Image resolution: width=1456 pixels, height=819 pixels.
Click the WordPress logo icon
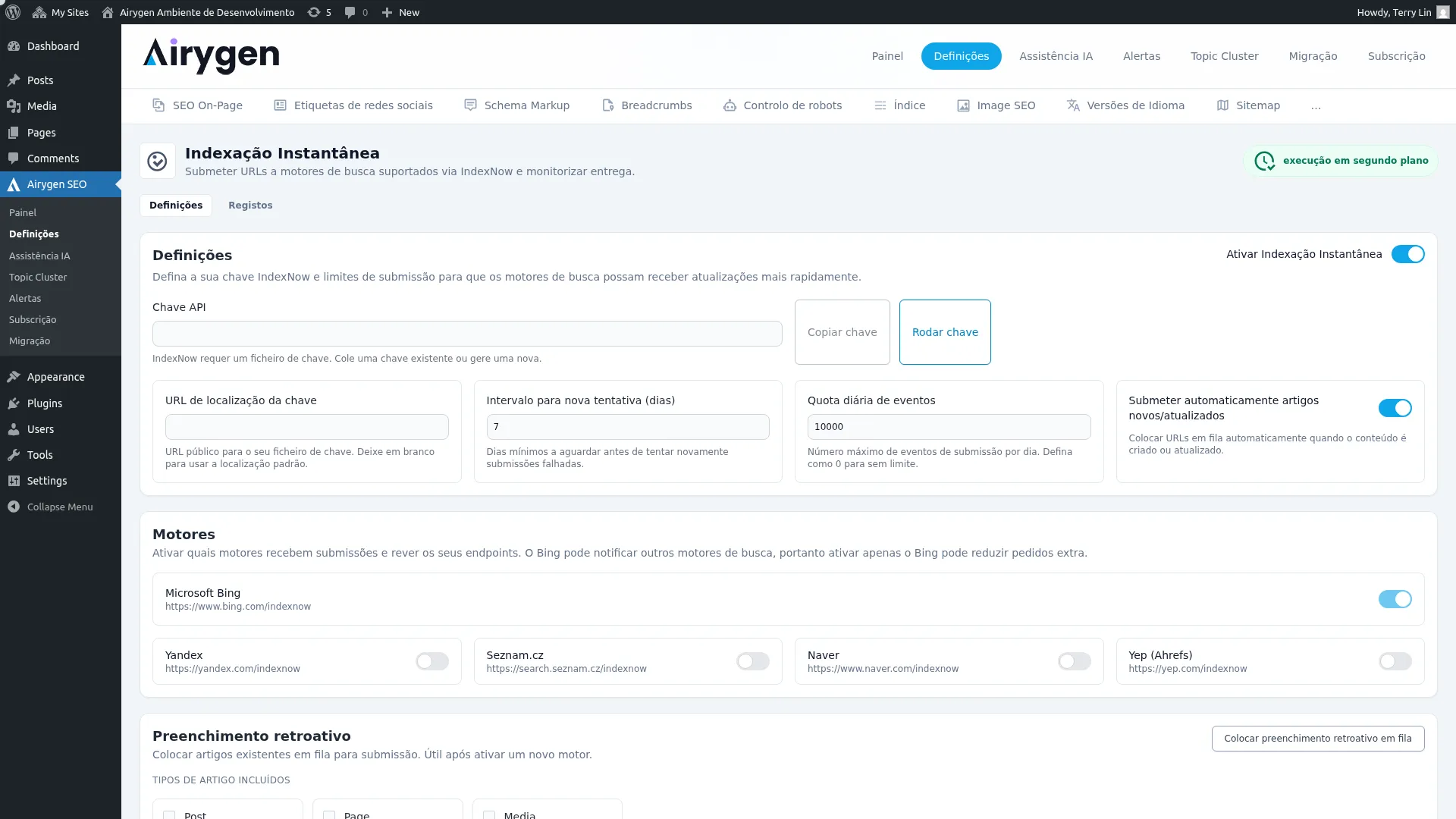click(x=13, y=12)
